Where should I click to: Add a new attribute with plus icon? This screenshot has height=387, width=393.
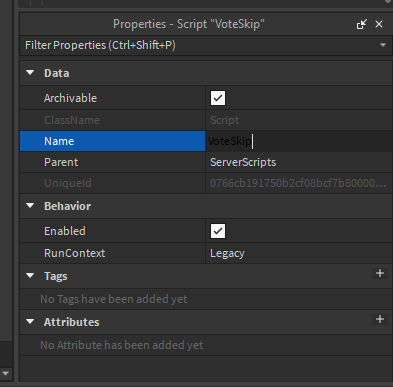[x=380, y=319]
